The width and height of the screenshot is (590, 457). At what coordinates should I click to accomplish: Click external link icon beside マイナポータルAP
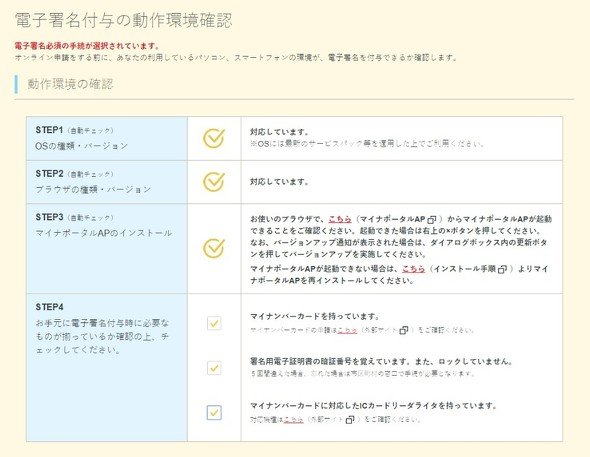(432, 219)
